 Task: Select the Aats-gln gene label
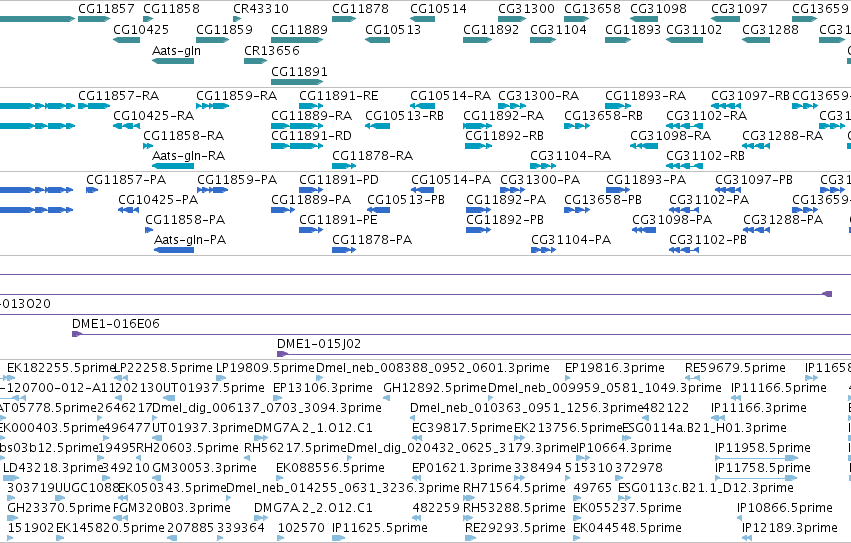(x=176, y=50)
